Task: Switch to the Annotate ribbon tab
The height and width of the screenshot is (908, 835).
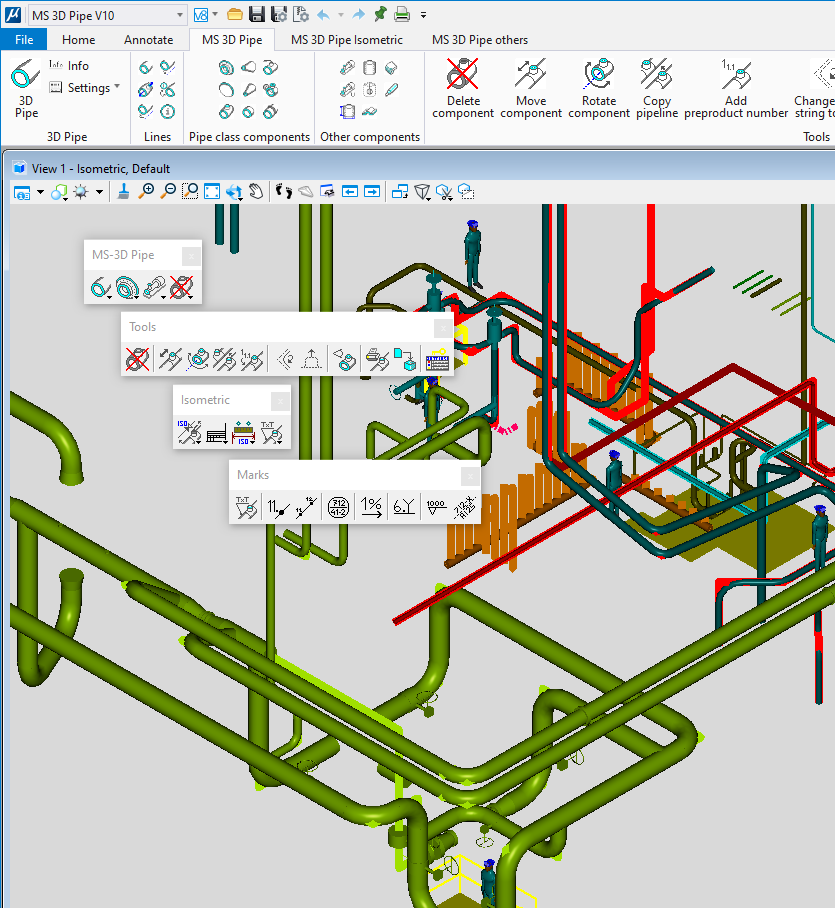Action: point(148,39)
